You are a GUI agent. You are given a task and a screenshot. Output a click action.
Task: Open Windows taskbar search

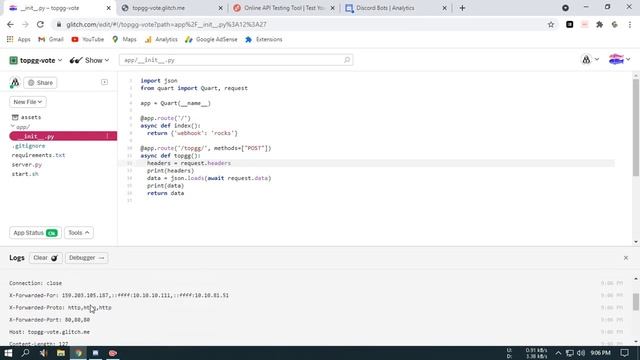pos(25,353)
